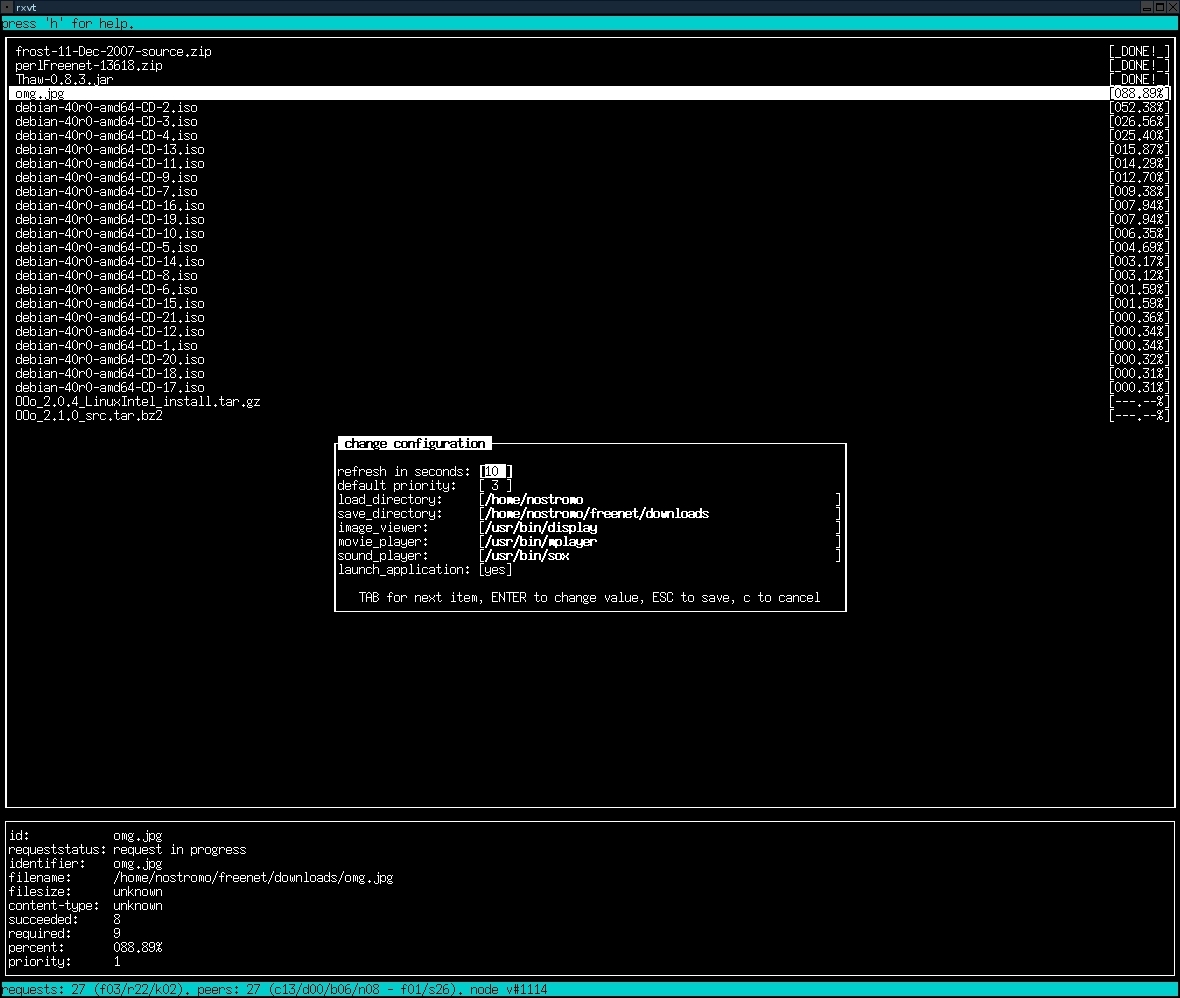Maximize the rxvt terminal window
Screen dimensions: 1180x998
coord(1159,7)
